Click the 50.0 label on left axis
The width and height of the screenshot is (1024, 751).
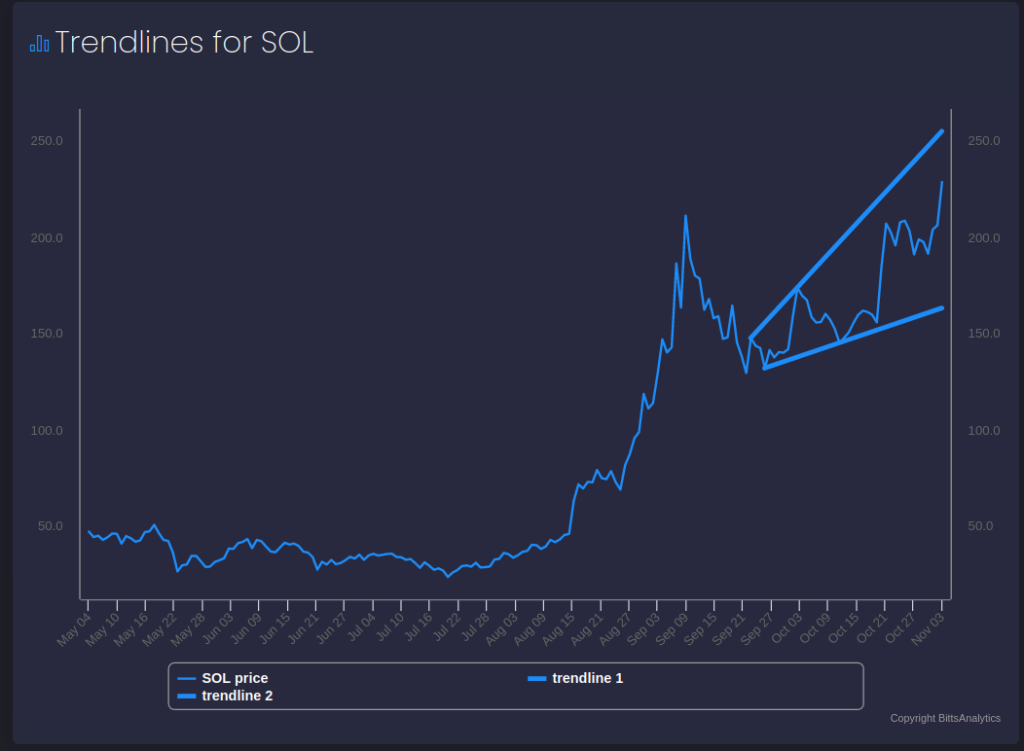click(50, 526)
